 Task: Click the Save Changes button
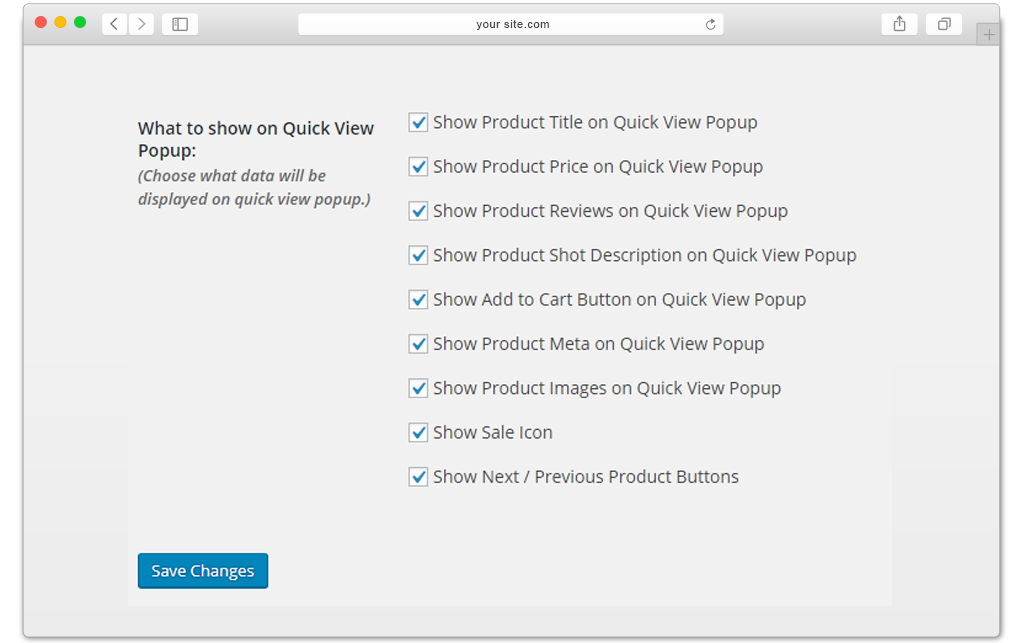202,571
